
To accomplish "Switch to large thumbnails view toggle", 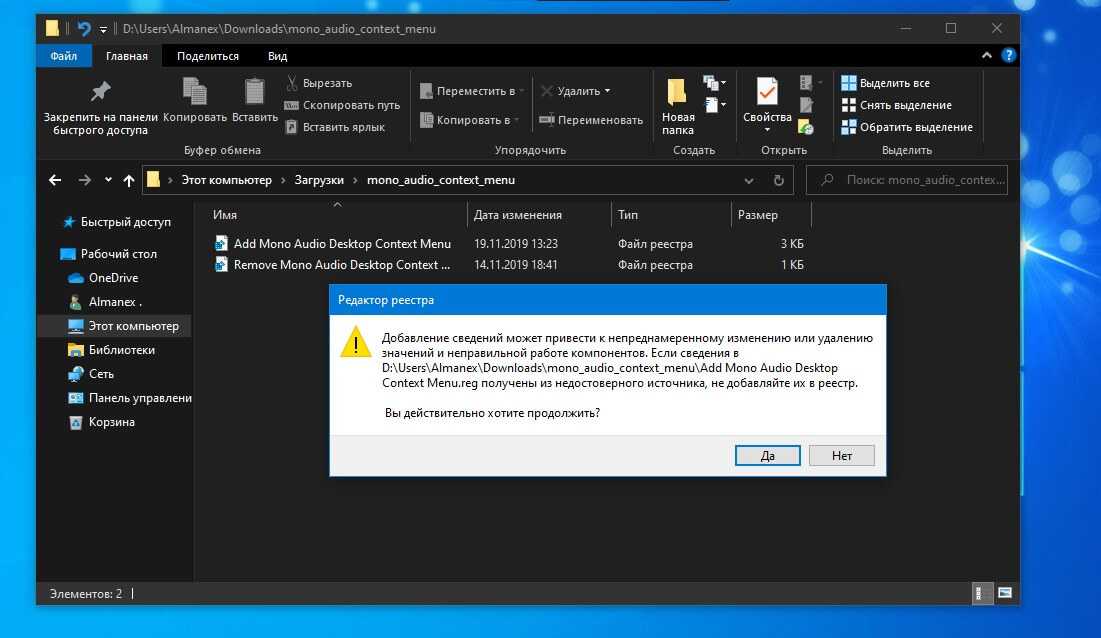I will (x=1003, y=594).
